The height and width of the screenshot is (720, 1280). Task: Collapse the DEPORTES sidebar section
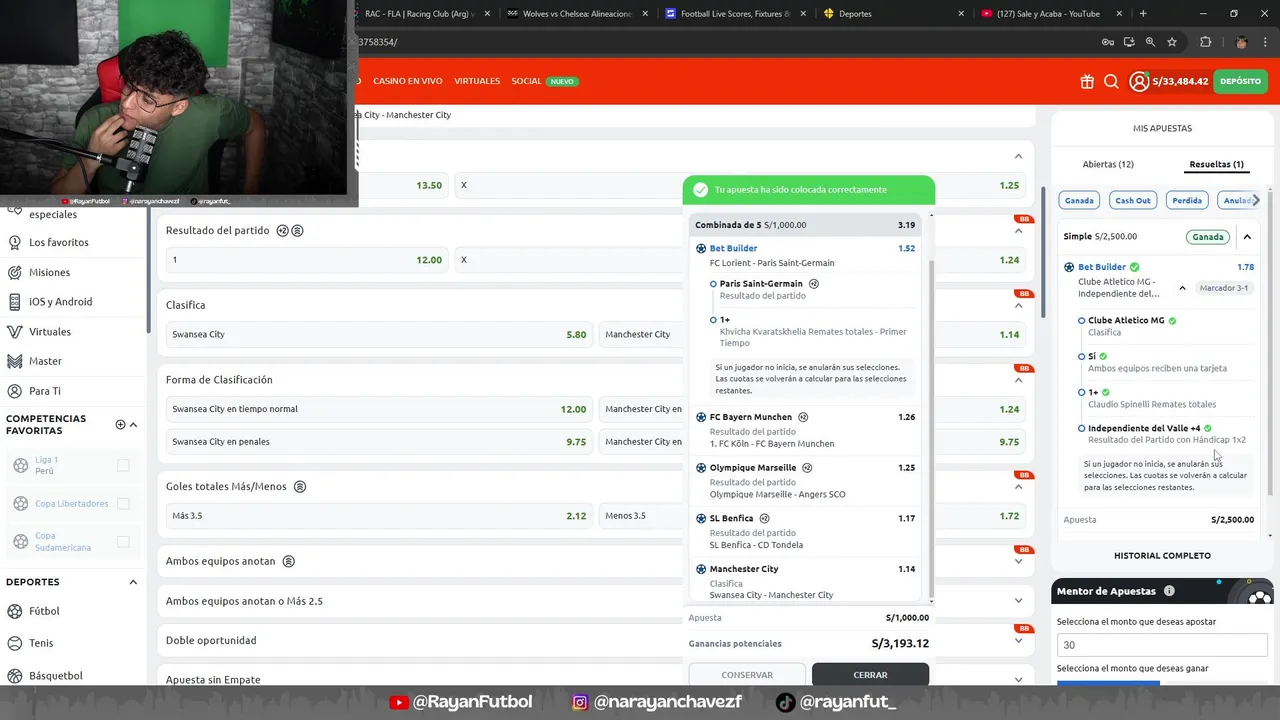133,582
